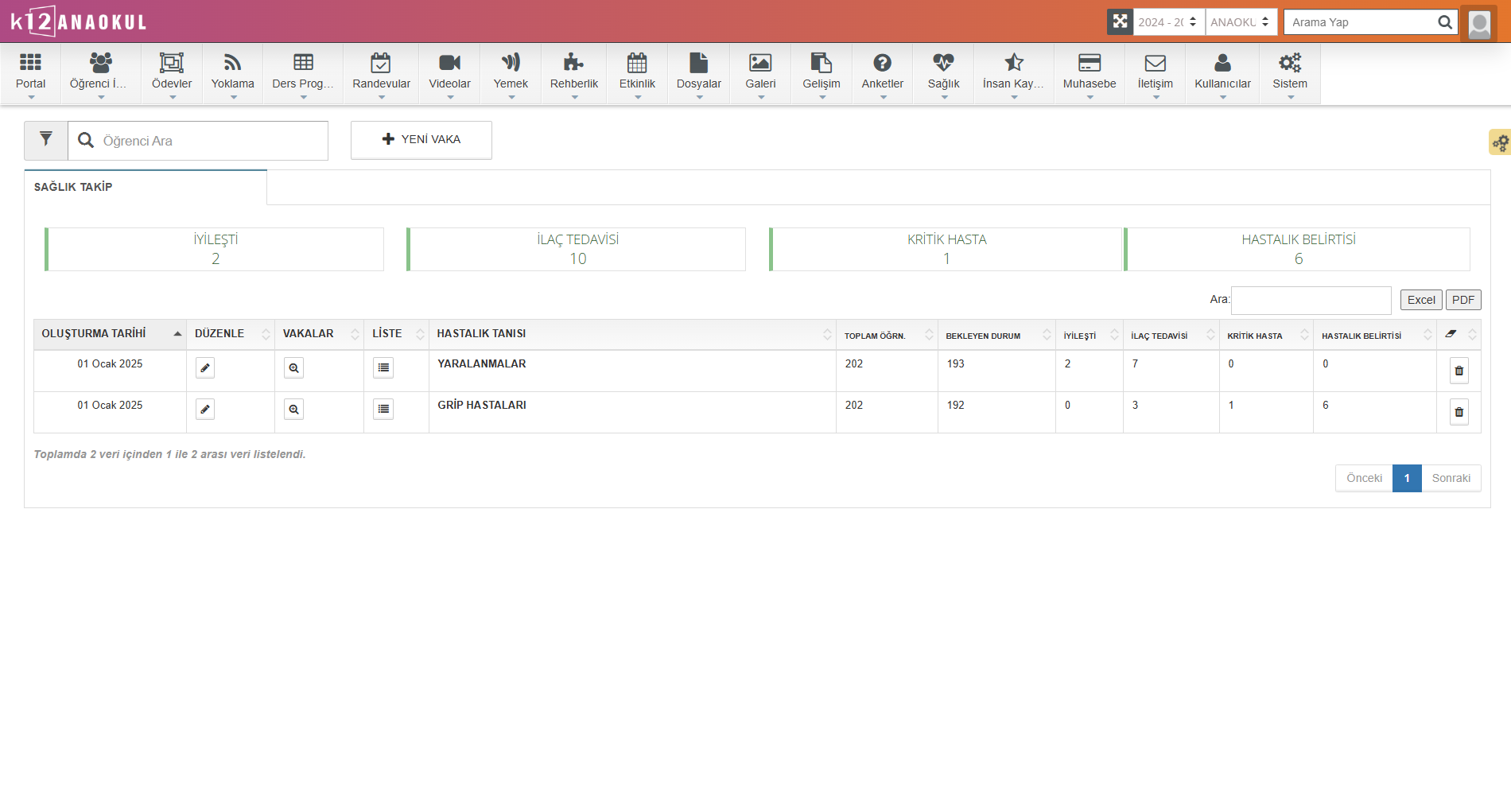Screen dimensions: 1511x812
Task: Select the SAĞLIK TAKİP tab
Action: pos(146,187)
